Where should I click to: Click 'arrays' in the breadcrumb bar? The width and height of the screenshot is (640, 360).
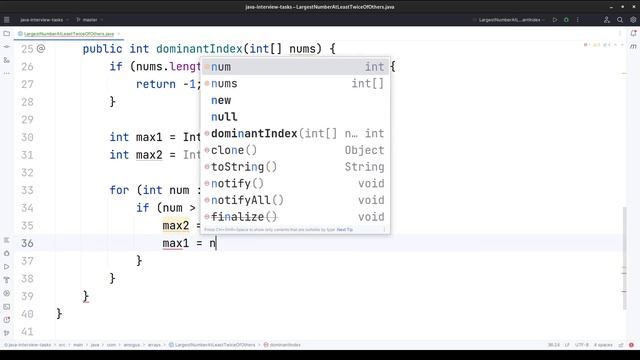(x=154, y=345)
